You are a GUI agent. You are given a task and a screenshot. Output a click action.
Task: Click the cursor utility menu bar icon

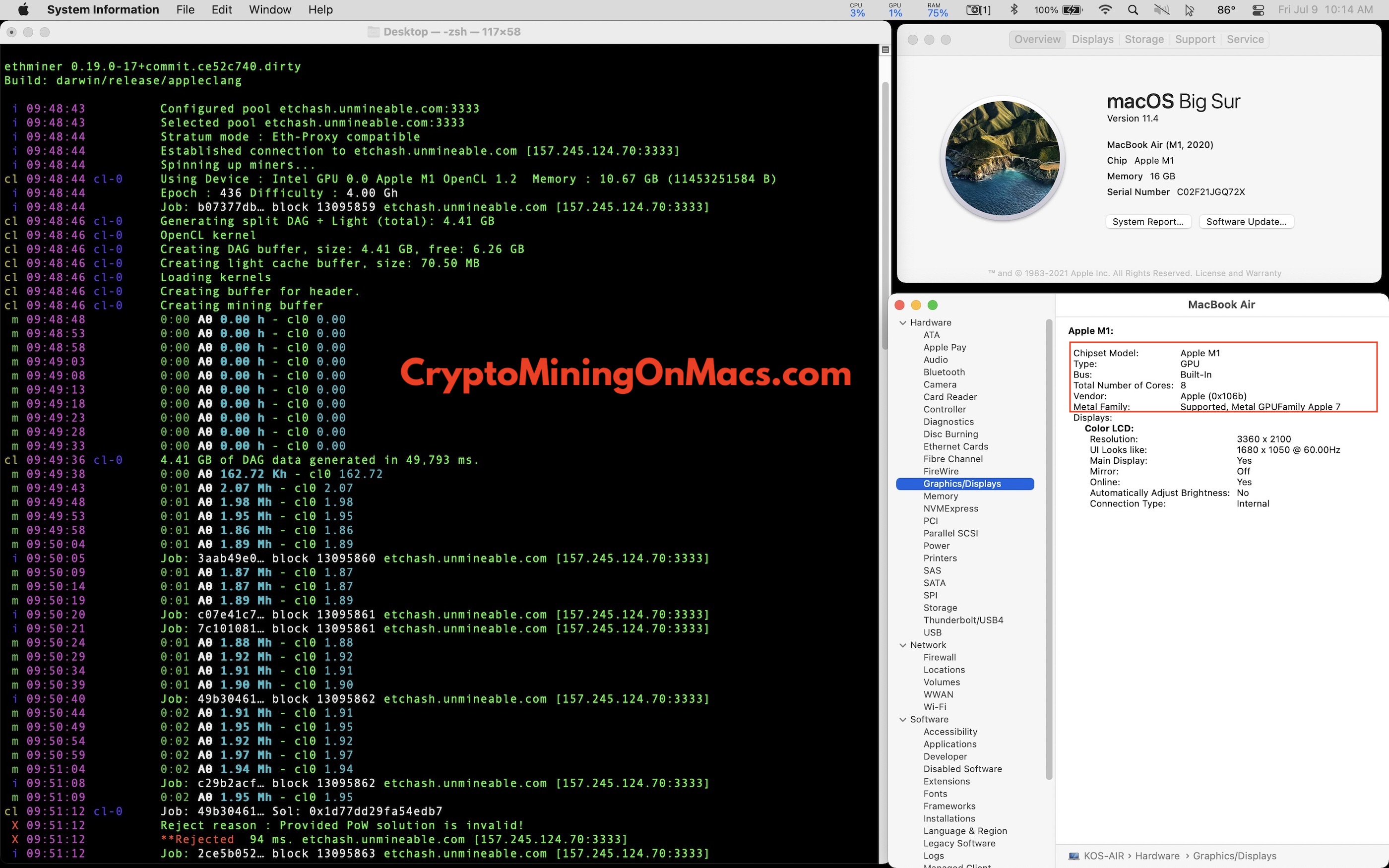(1189, 10)
